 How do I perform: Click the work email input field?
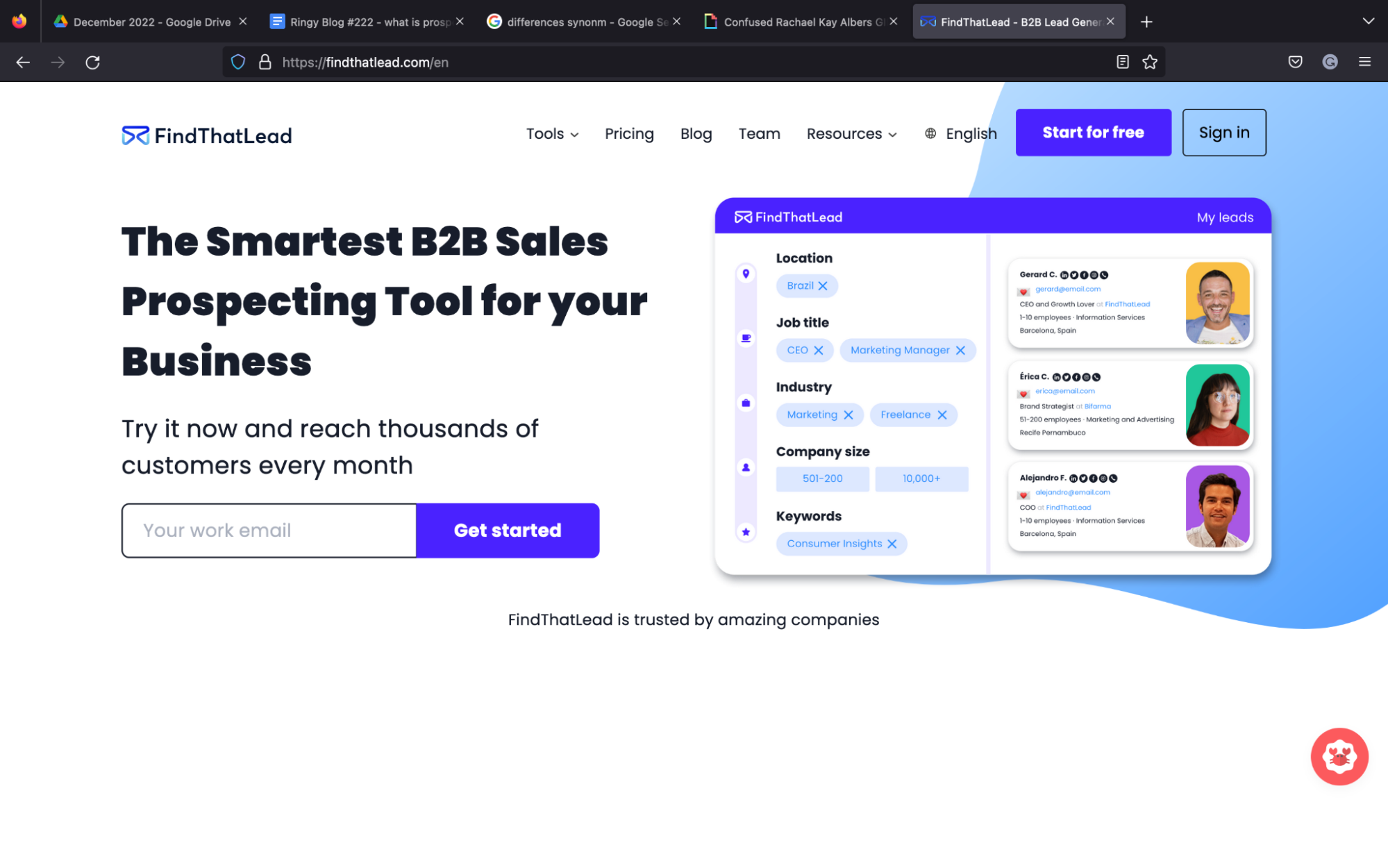point(269,531)
